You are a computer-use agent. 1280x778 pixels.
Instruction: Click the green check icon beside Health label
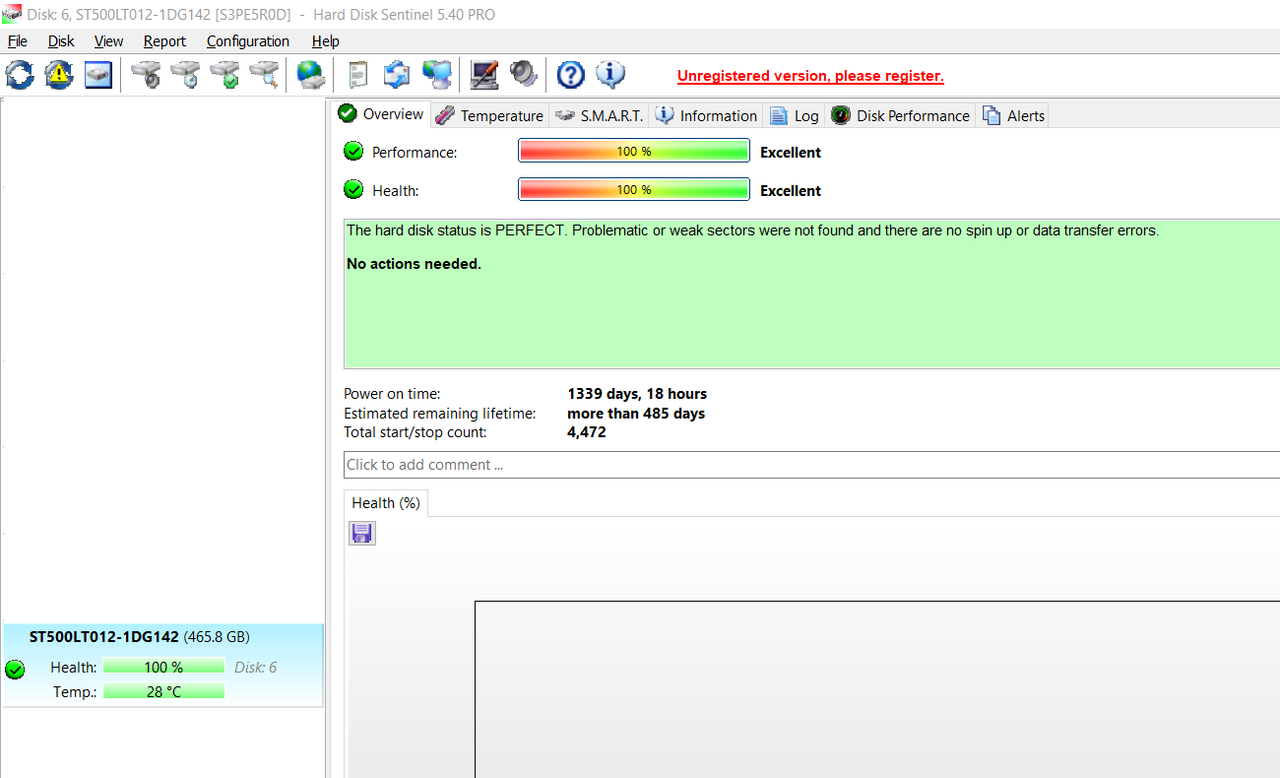pyautogui.click(x=353, y=189)
